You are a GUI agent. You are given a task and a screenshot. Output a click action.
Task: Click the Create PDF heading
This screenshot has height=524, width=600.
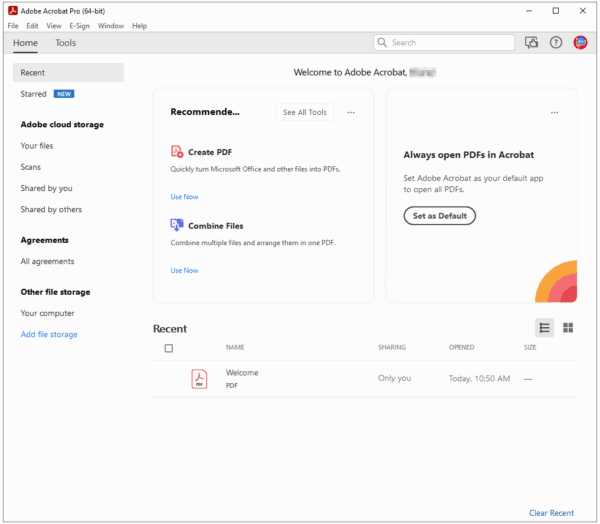tap(210, 152)
